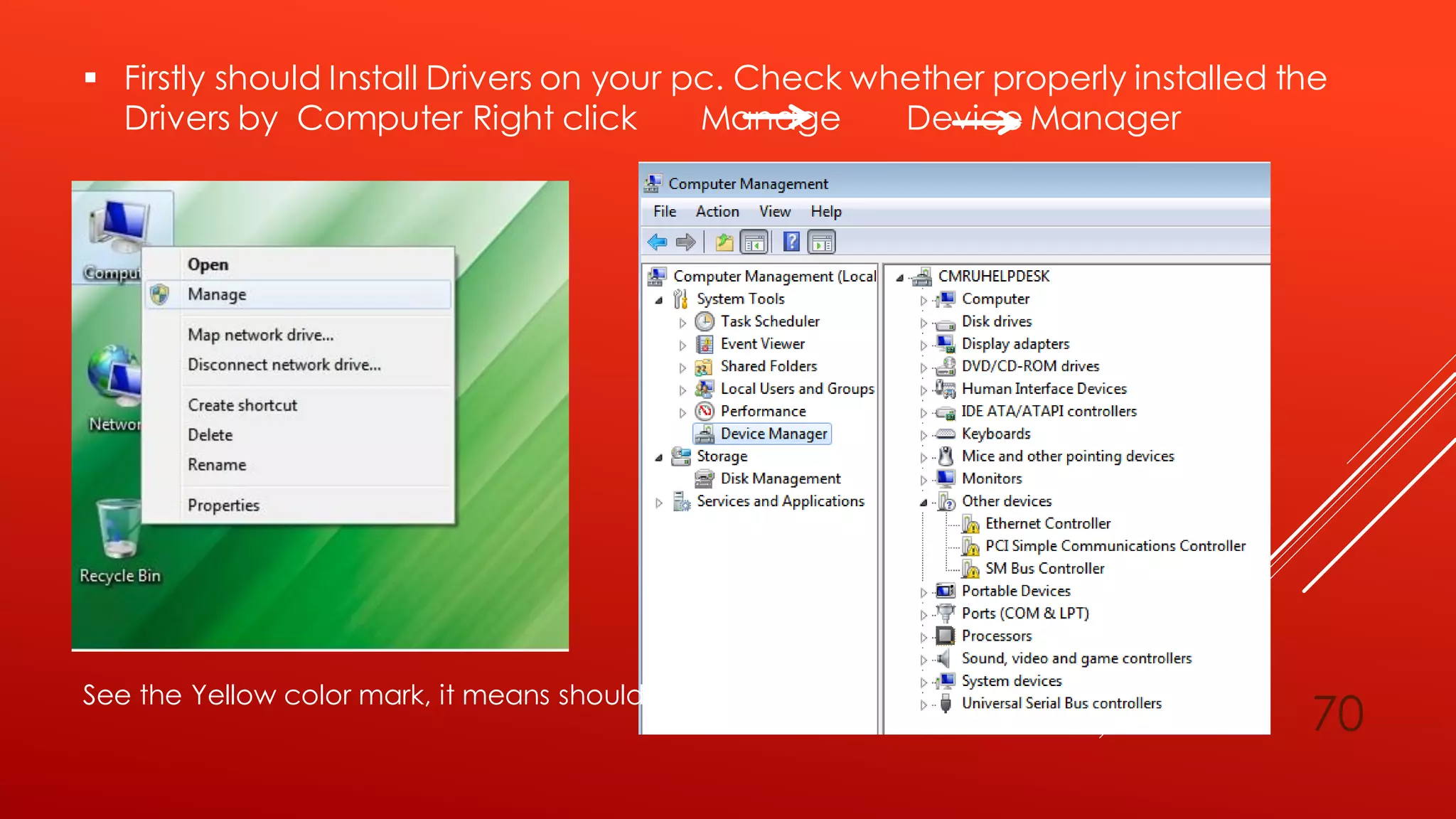Select PCI Simple Communications Controller
The width and height of the screenshot is (1456, 819).
[x=1115, y=546]
